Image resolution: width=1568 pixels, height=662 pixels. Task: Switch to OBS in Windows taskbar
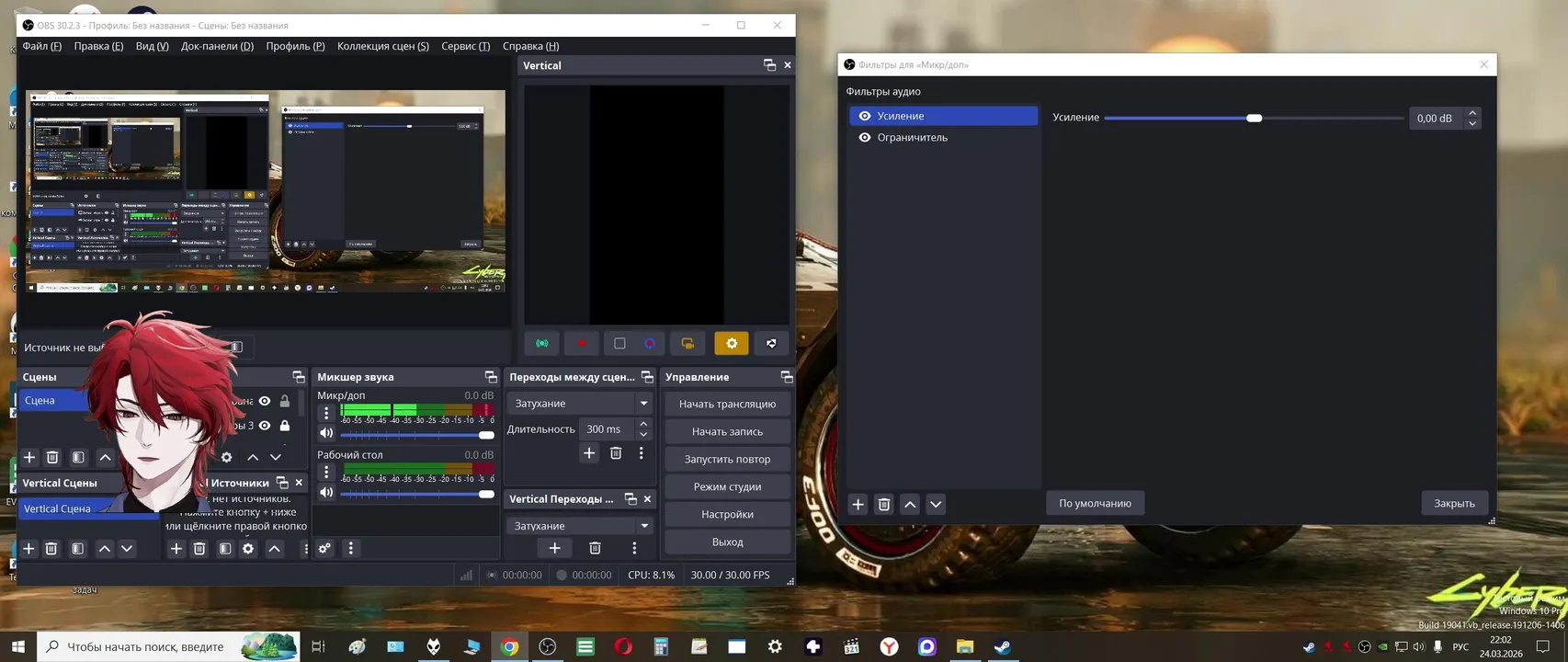coord(547,646)
